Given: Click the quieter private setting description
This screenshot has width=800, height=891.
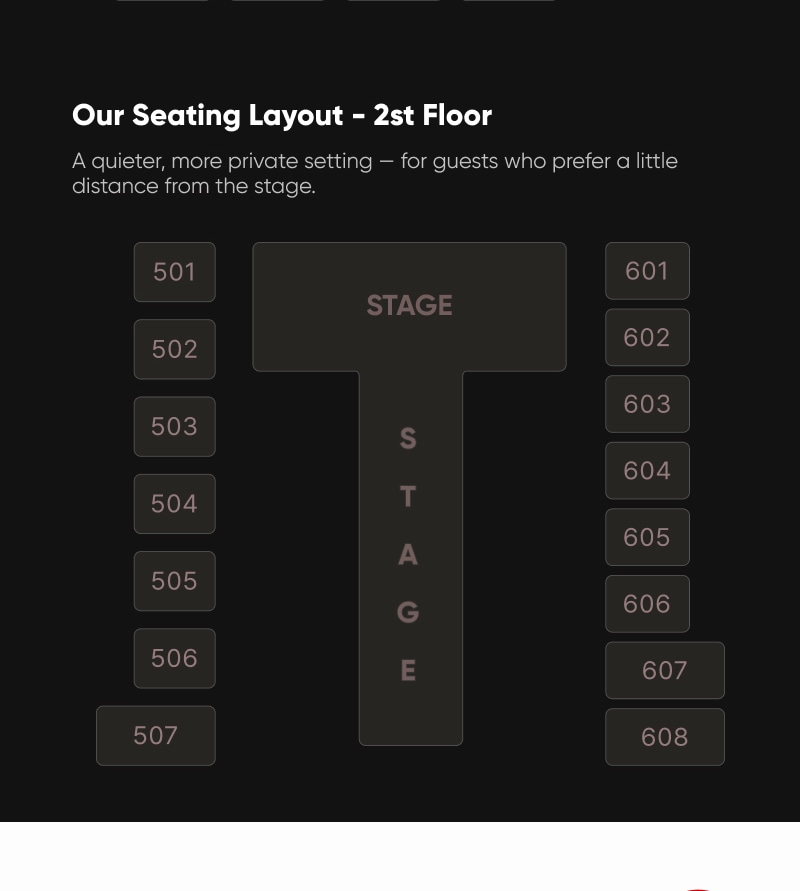Looking at the screenshot, I should click(375, 173).
